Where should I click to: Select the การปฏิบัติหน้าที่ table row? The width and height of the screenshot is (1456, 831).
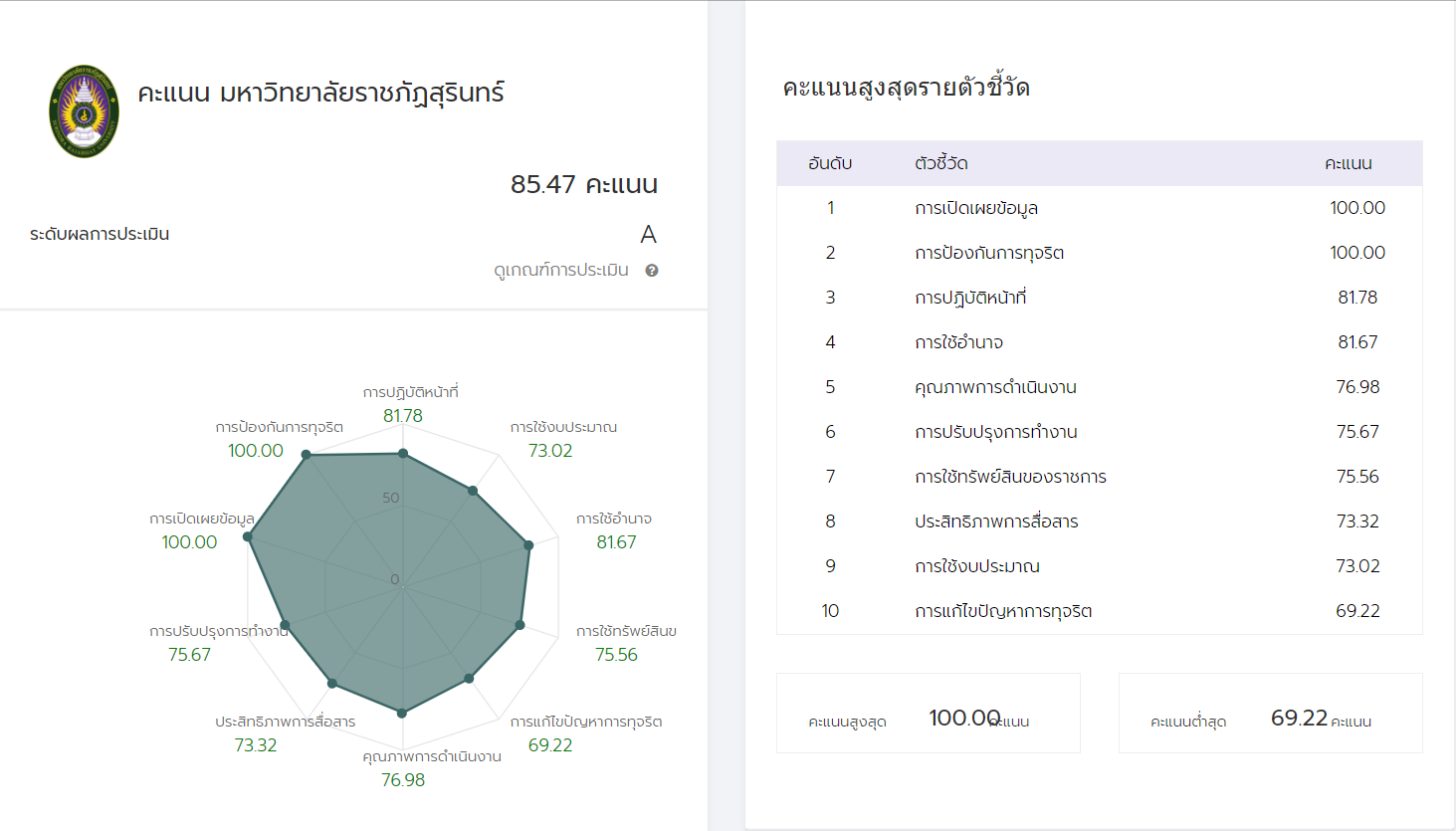coord(1100,298)
